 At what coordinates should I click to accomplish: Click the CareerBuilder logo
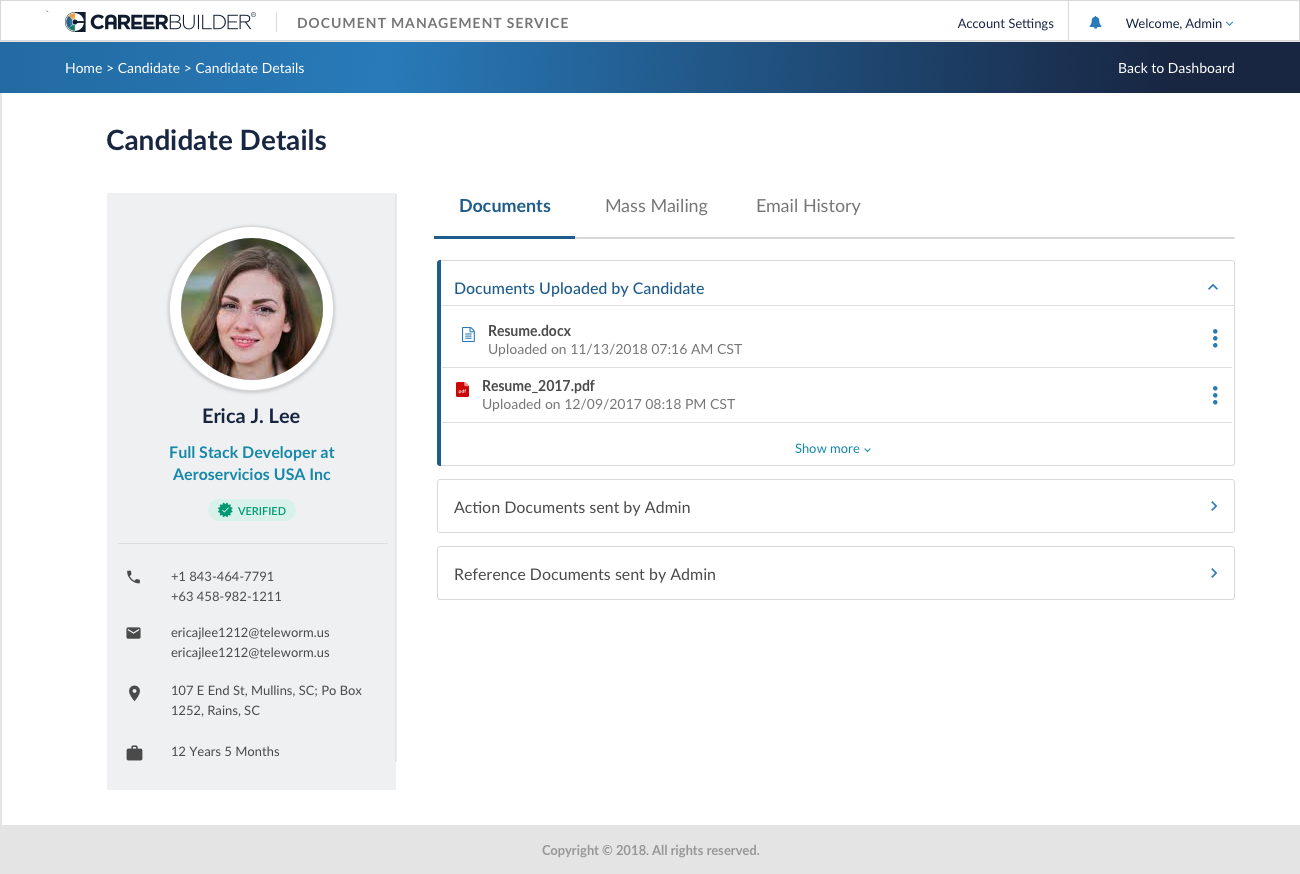(160, 22)
